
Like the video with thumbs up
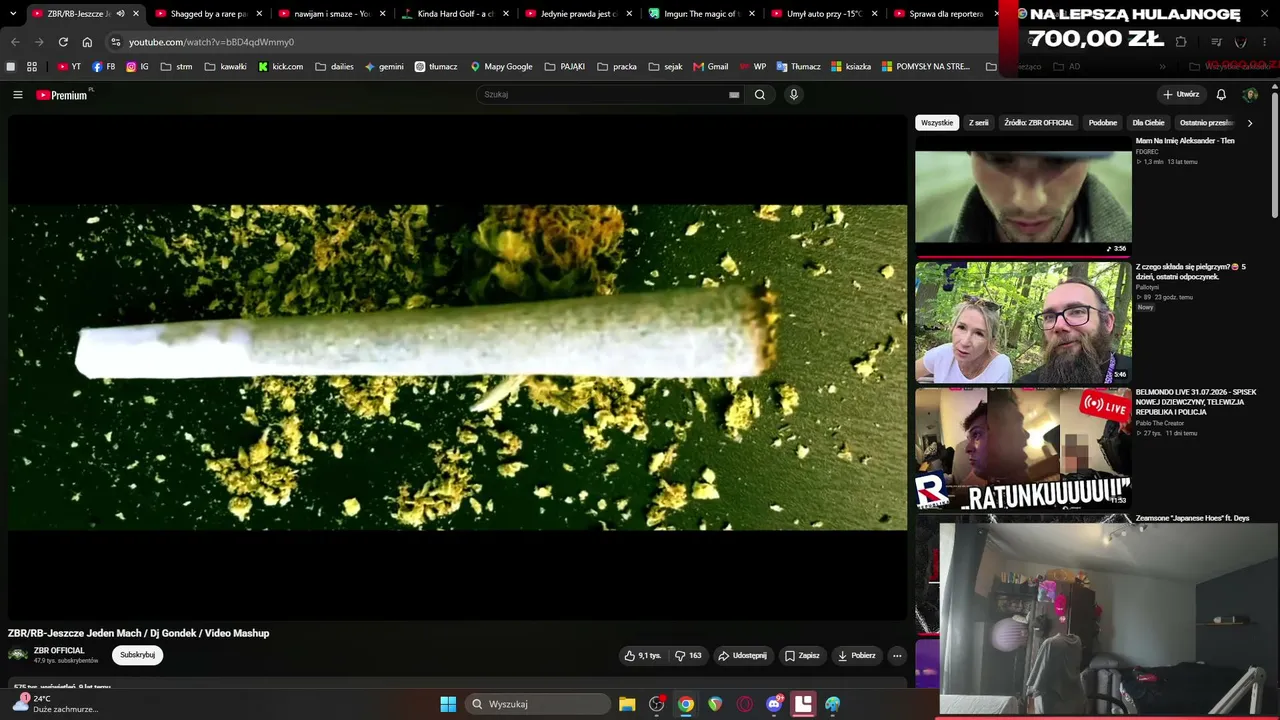pyautogui.click(x=643, y=656)
